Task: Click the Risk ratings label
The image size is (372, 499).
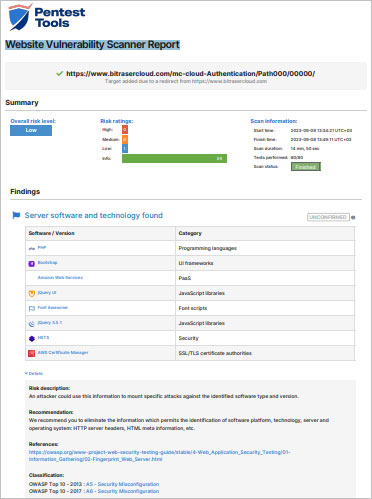Action: tap(117, 121)
